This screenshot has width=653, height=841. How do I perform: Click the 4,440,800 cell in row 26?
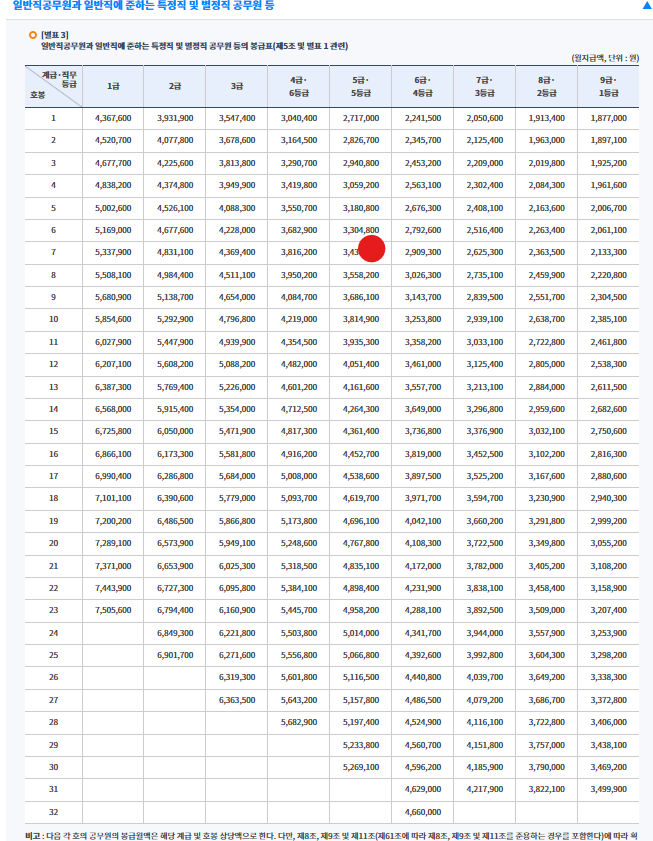(423, 677)
